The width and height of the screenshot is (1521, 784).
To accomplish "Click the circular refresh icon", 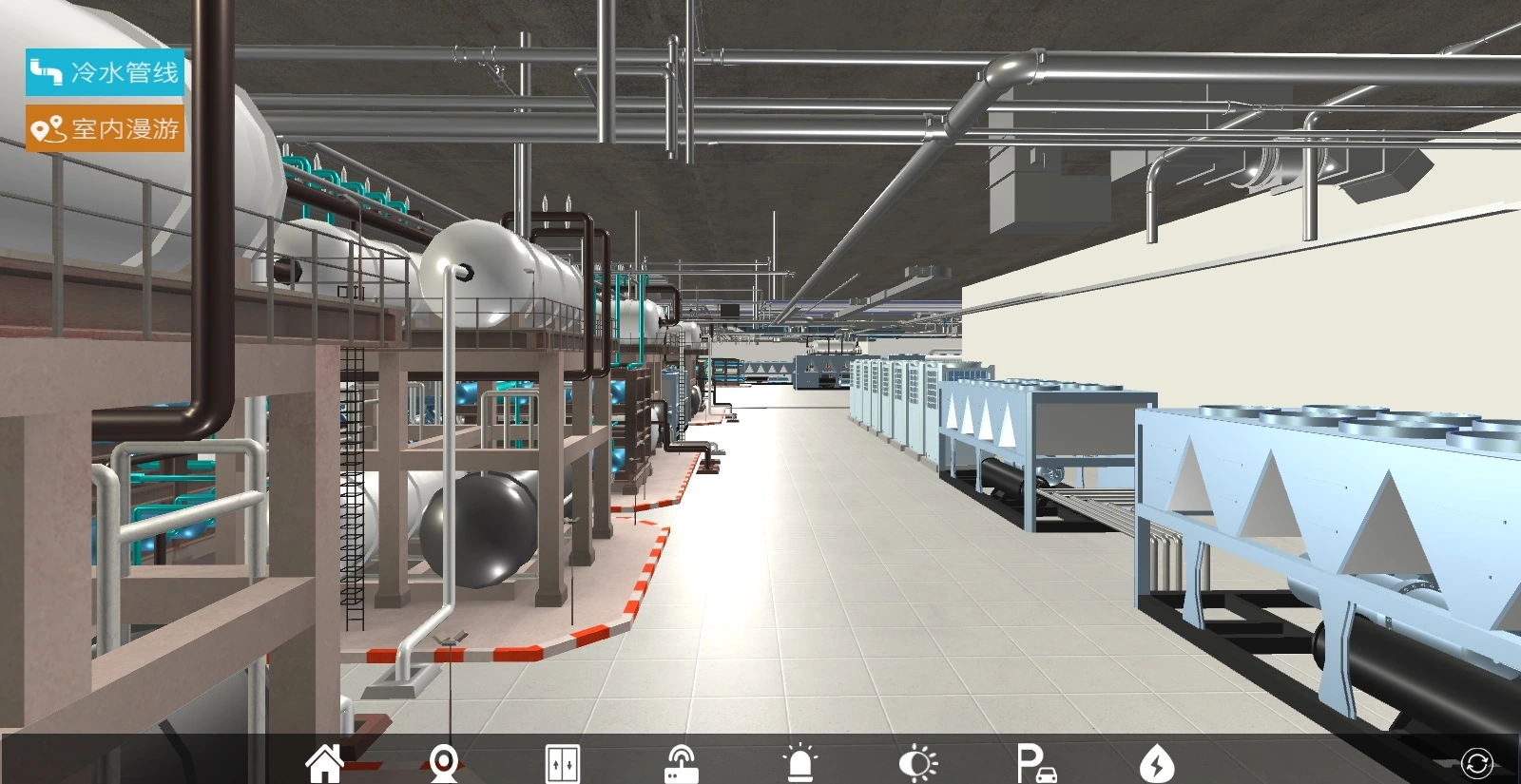I will tap(1477, 763).
